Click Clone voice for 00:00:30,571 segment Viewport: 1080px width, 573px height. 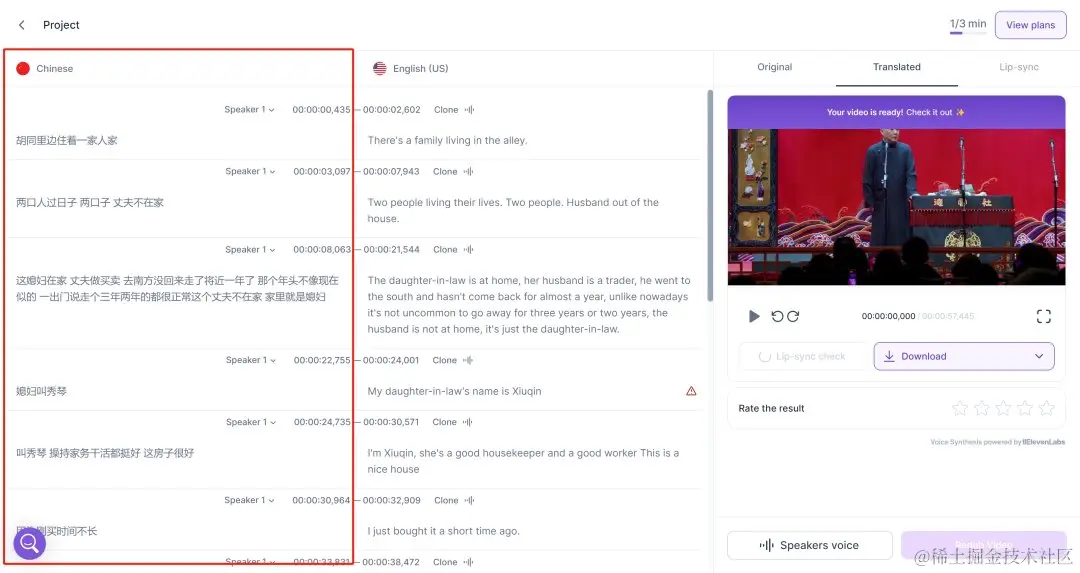pos(453,422)
